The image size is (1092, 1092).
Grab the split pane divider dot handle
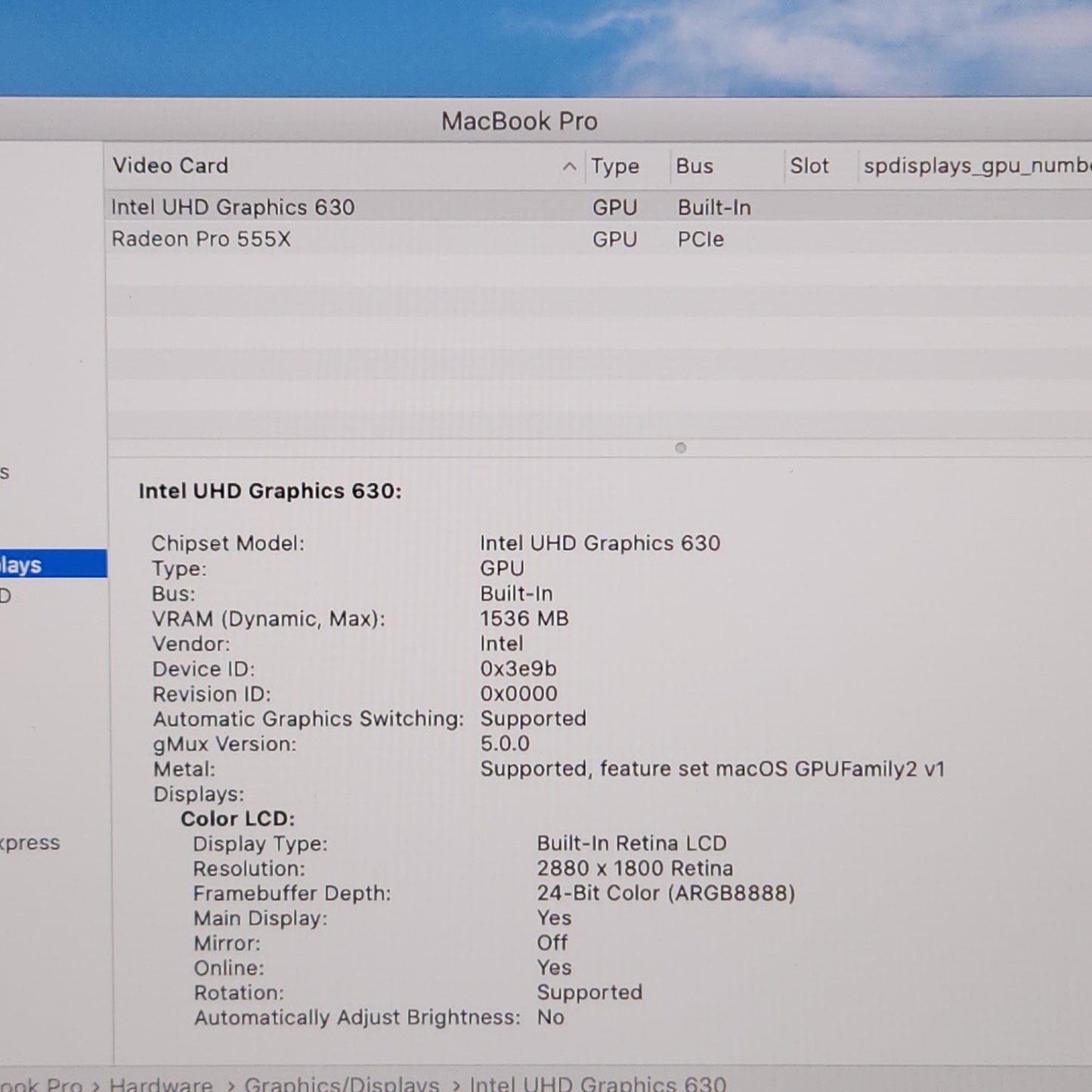[x=680, y=448]
